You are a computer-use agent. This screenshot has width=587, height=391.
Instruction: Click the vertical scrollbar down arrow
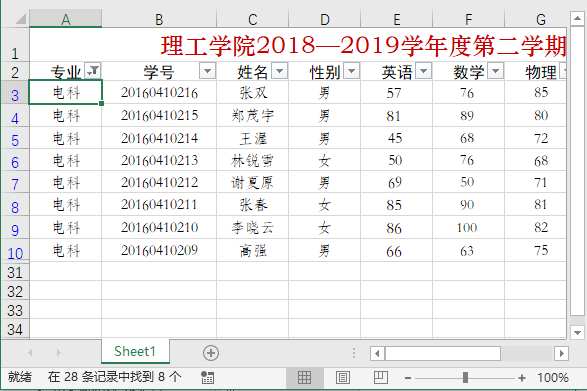pos(577,332)
